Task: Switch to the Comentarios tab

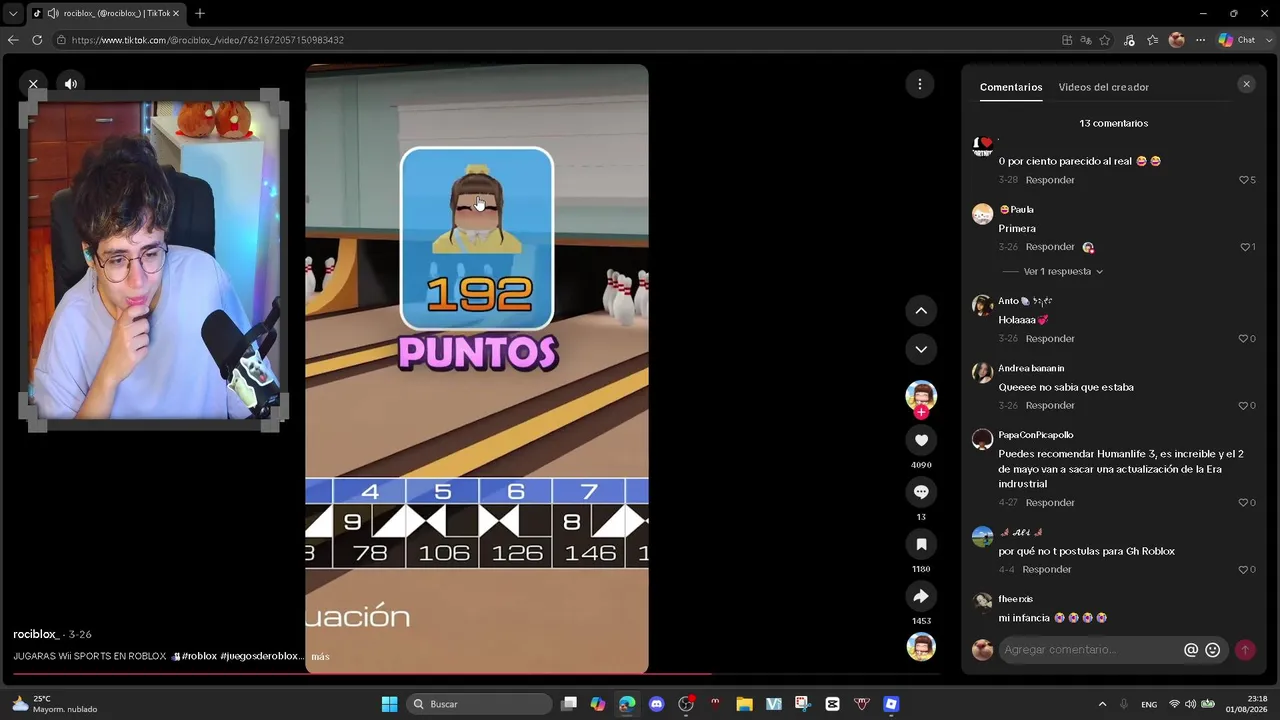Action: point(1011,87)
